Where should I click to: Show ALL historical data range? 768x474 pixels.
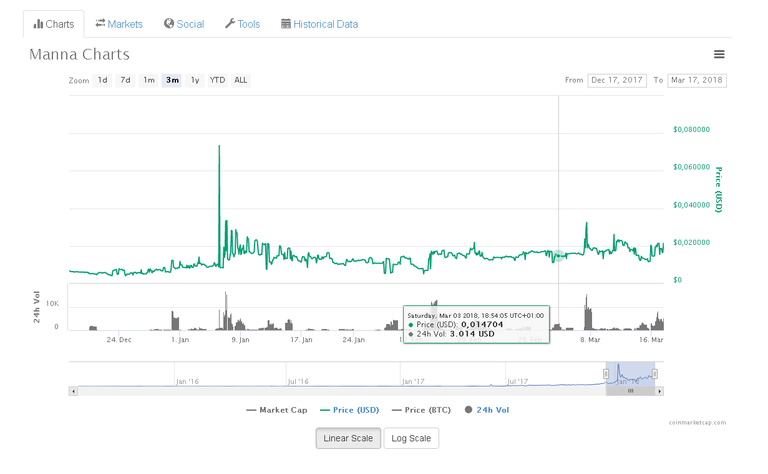pos(240,80)
